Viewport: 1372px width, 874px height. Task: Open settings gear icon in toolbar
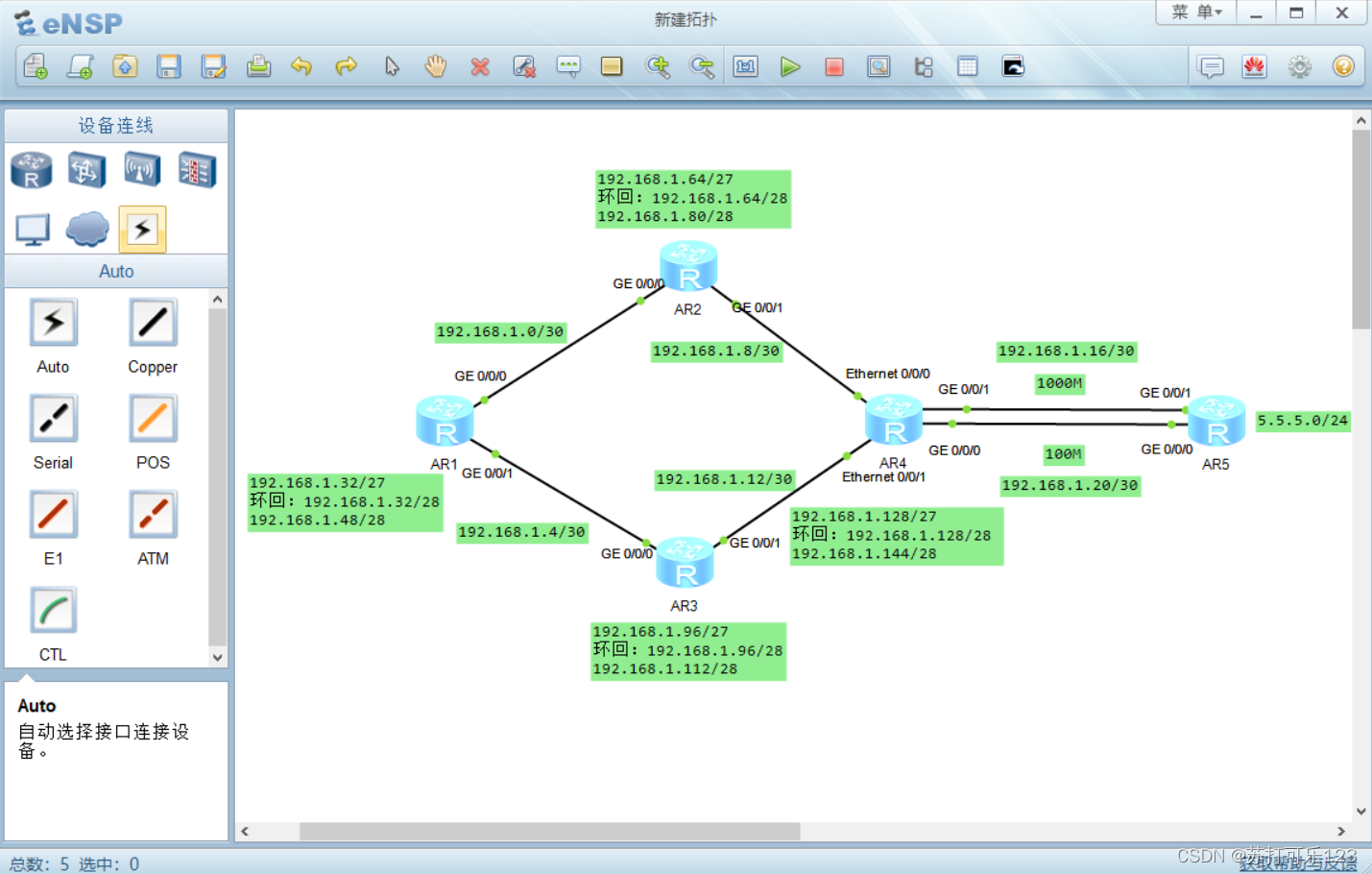(1299, 66)
